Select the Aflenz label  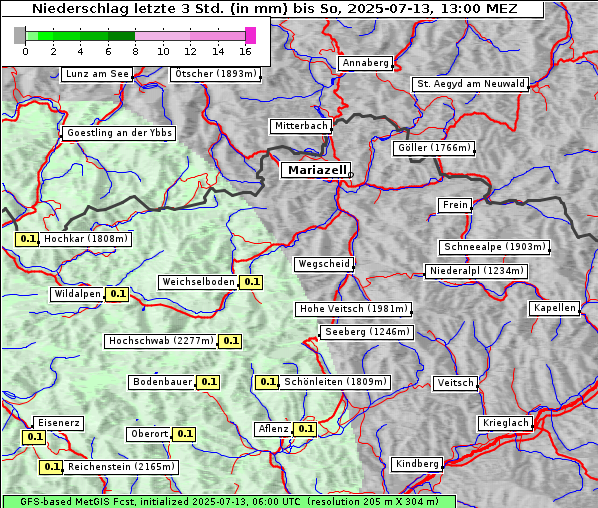[273, 429]
